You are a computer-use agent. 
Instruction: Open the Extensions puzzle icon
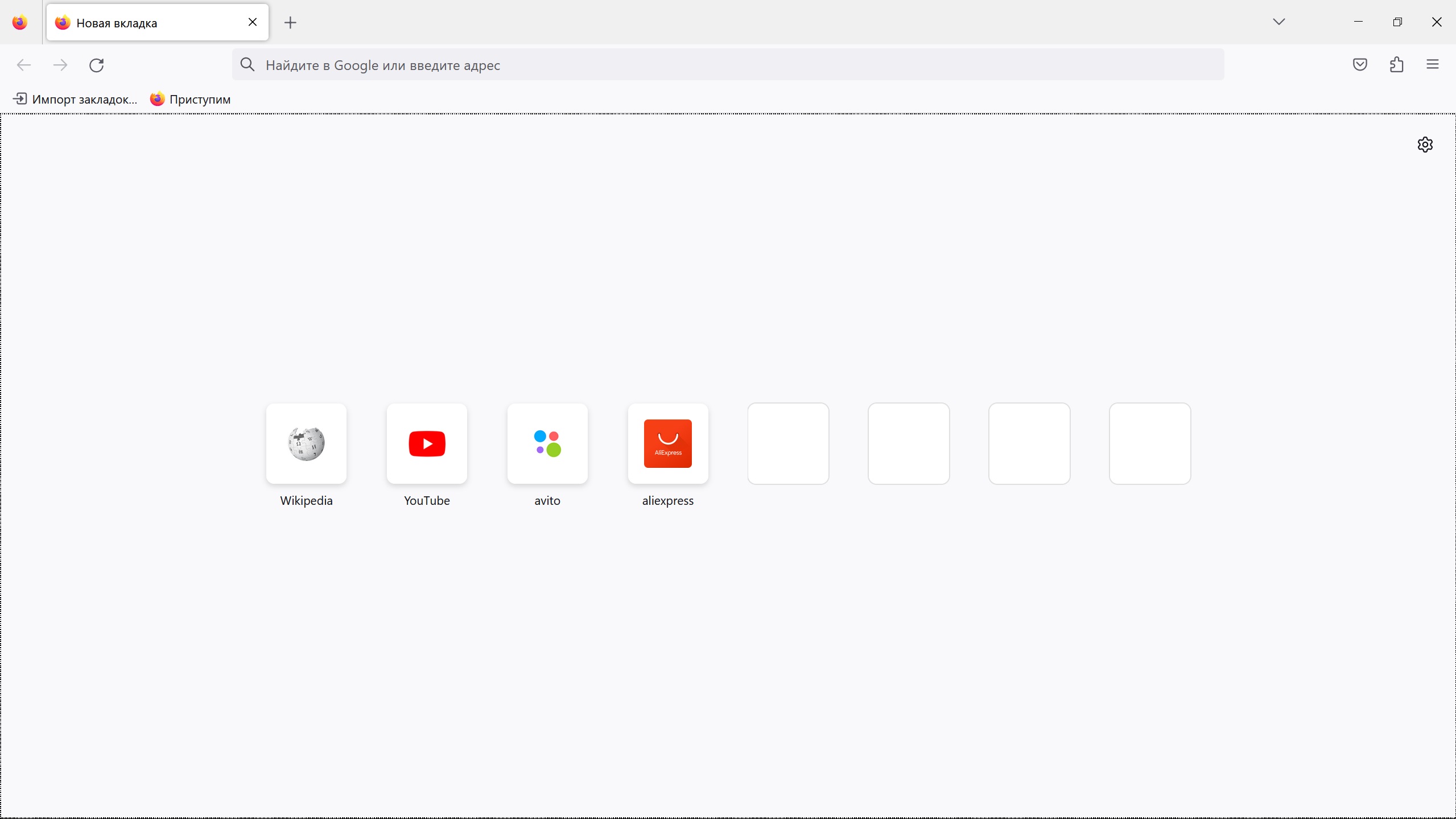tap(1396, 64)
